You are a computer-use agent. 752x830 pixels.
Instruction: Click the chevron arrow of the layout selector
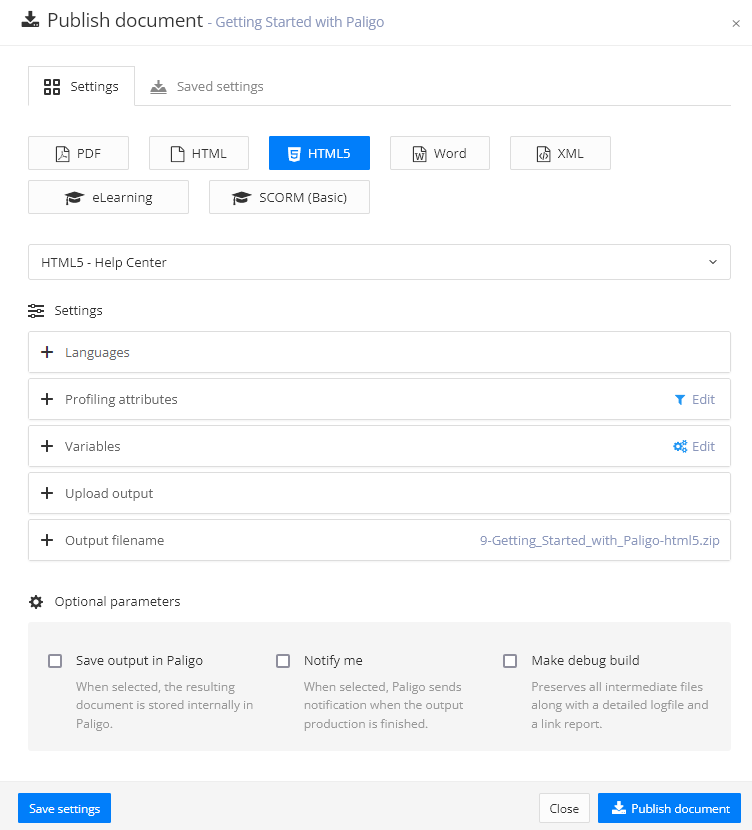[x=713, y=262]
